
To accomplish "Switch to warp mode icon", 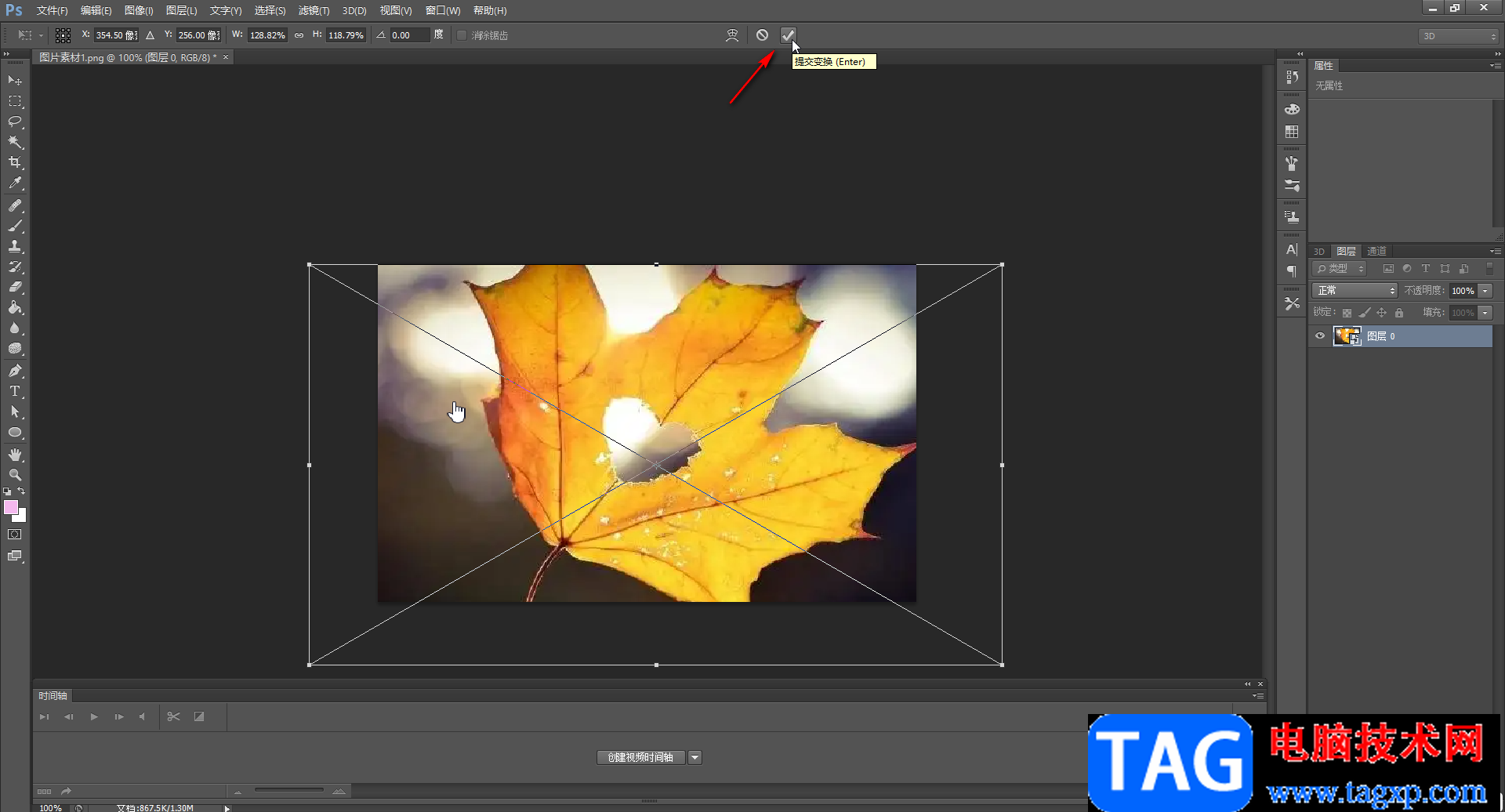I will [x=732, y=35].
